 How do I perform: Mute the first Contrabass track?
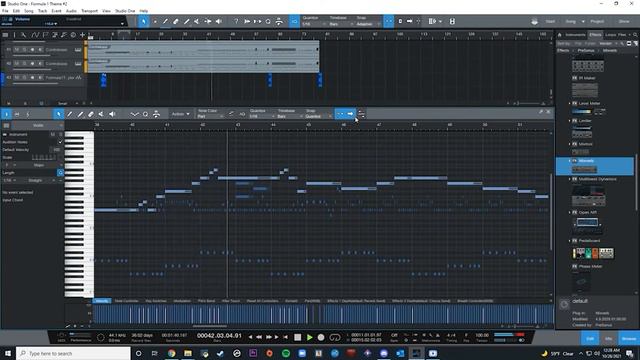tap(17, 50)
